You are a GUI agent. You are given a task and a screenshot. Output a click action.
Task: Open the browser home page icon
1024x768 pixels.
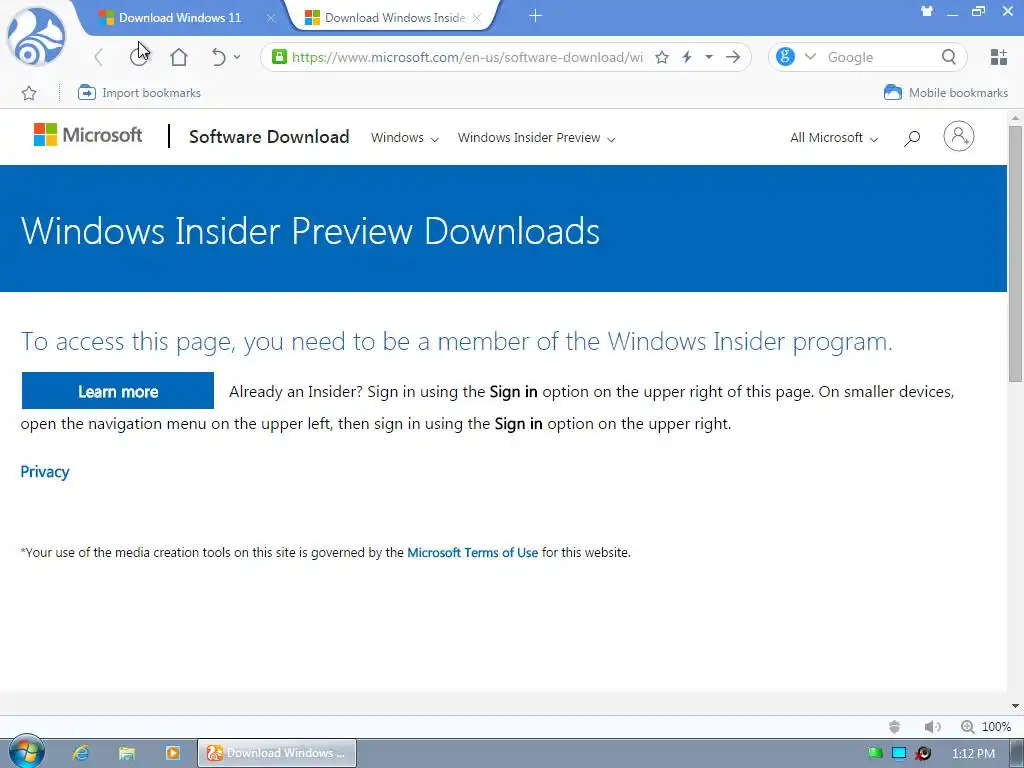tap(178, 57)
